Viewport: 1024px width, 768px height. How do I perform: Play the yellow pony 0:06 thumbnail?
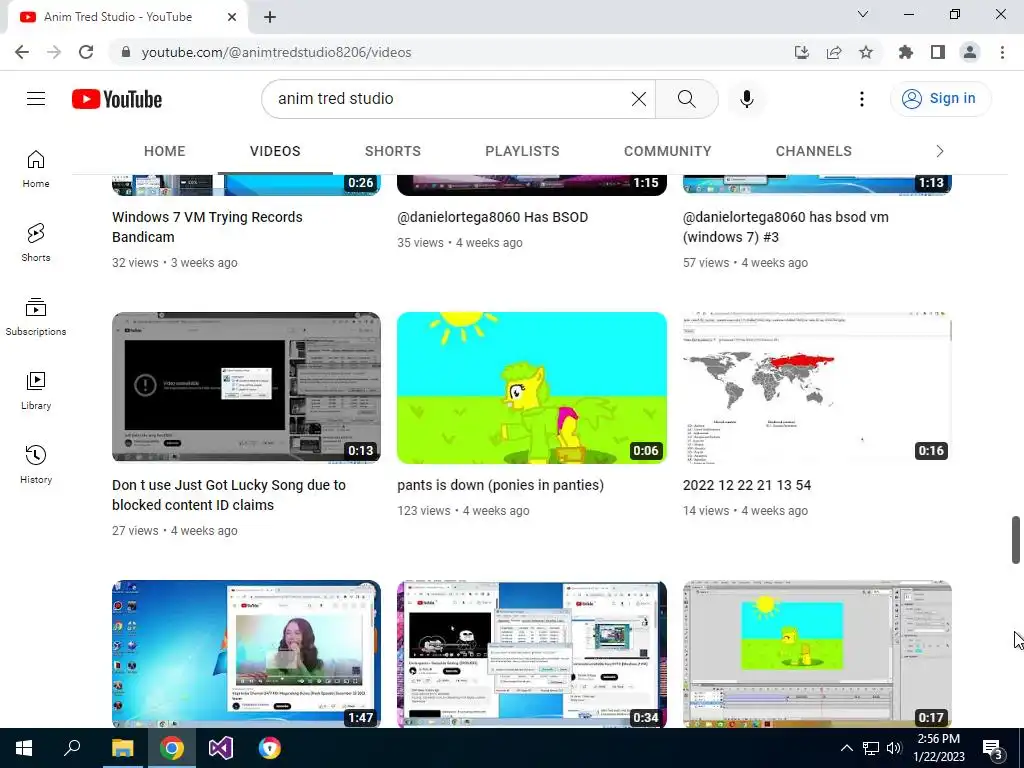tap(532, 387)
